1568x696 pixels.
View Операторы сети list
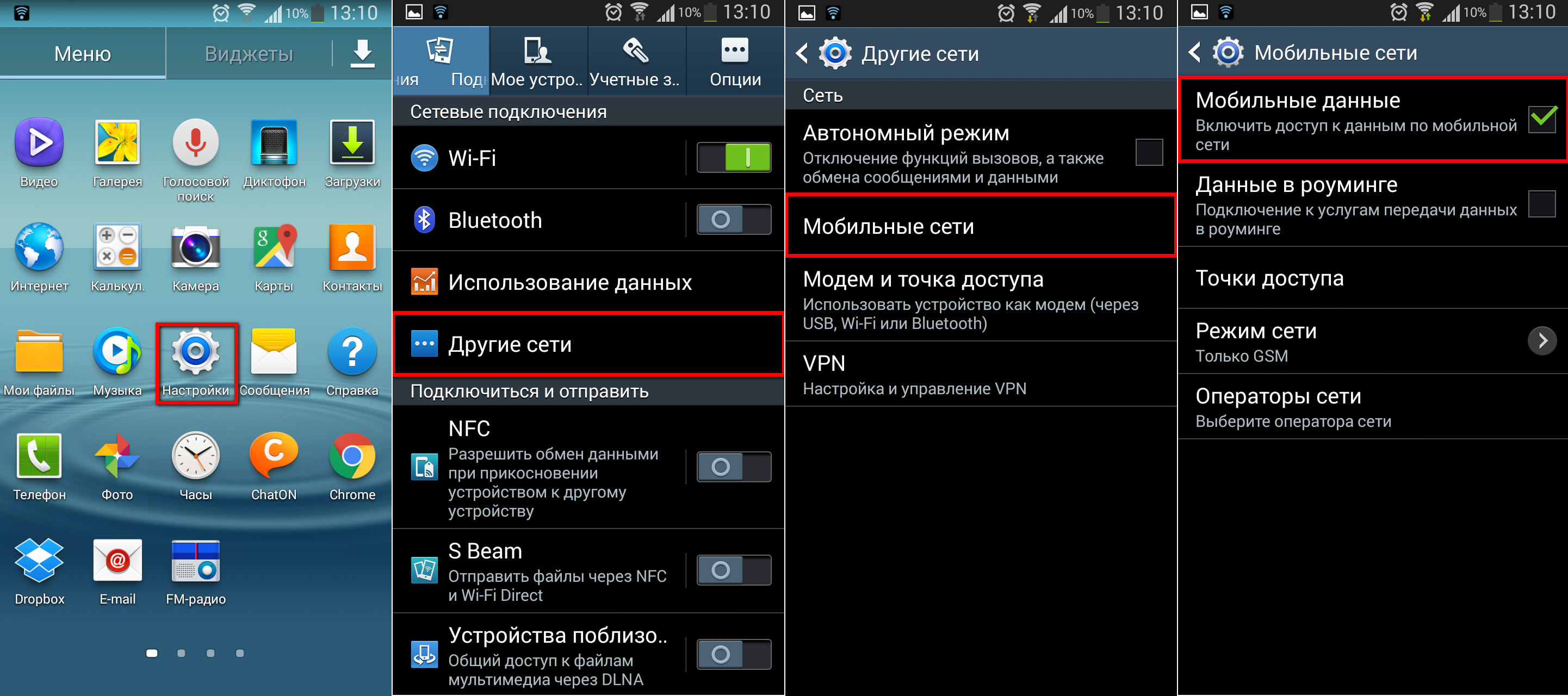1372,409
